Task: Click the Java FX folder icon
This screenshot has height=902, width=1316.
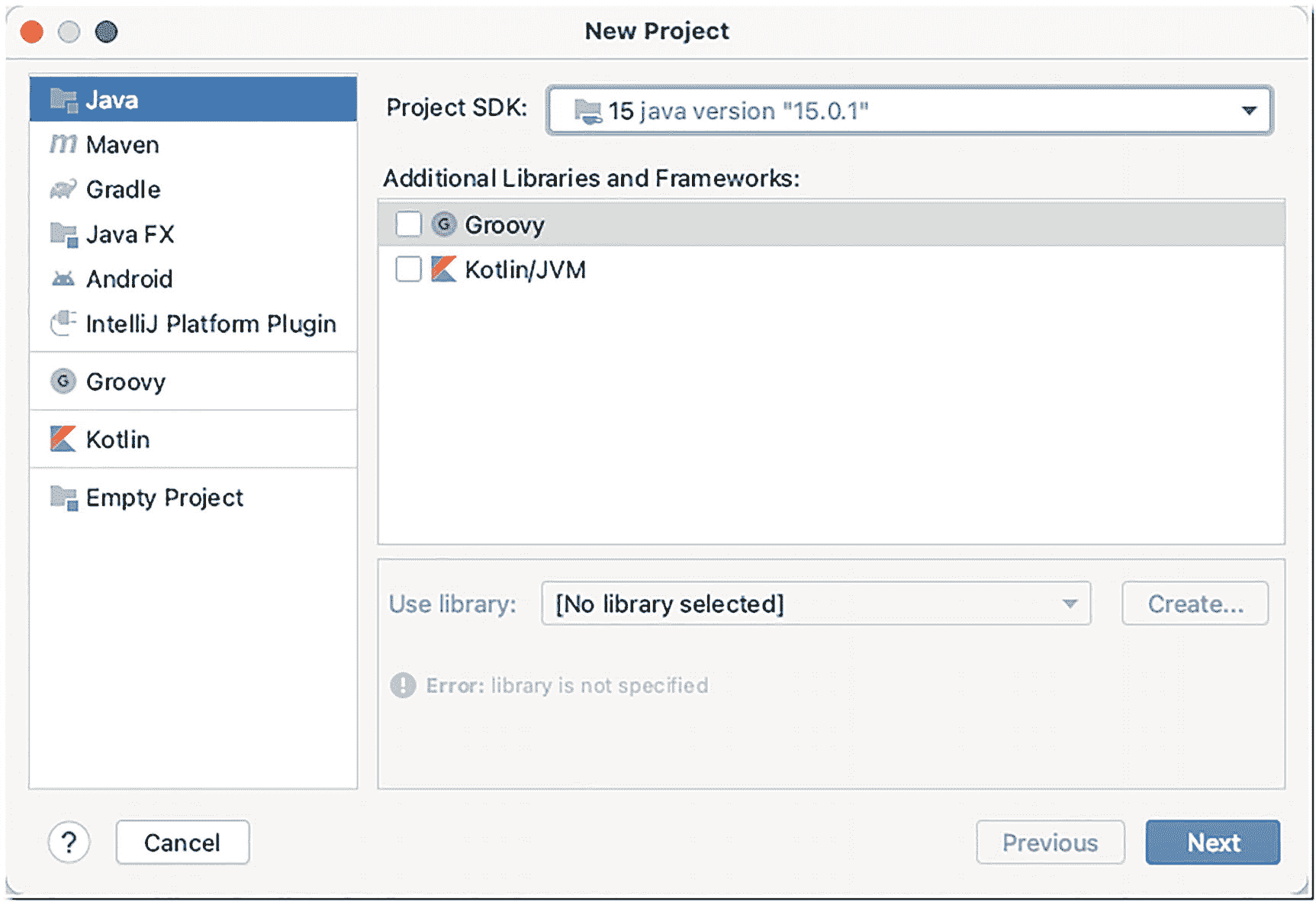Action: (63, 234)
